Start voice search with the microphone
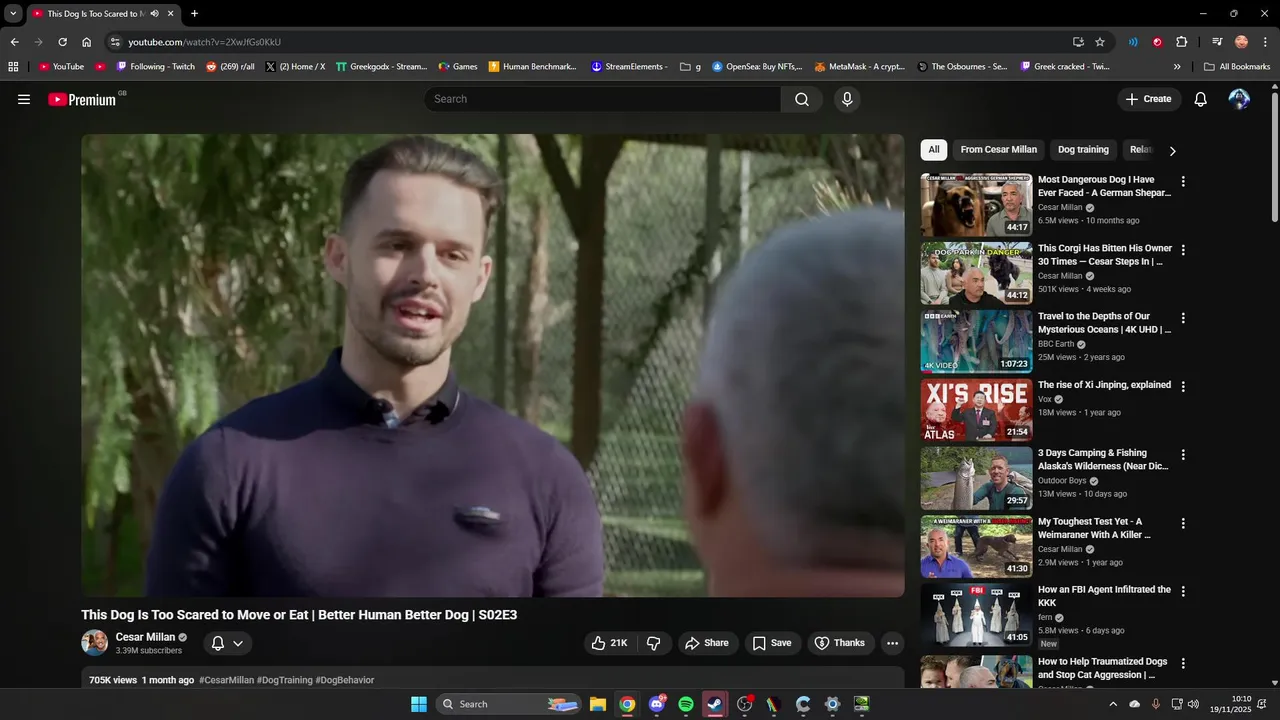1280x720 pixels. [847, 99]
